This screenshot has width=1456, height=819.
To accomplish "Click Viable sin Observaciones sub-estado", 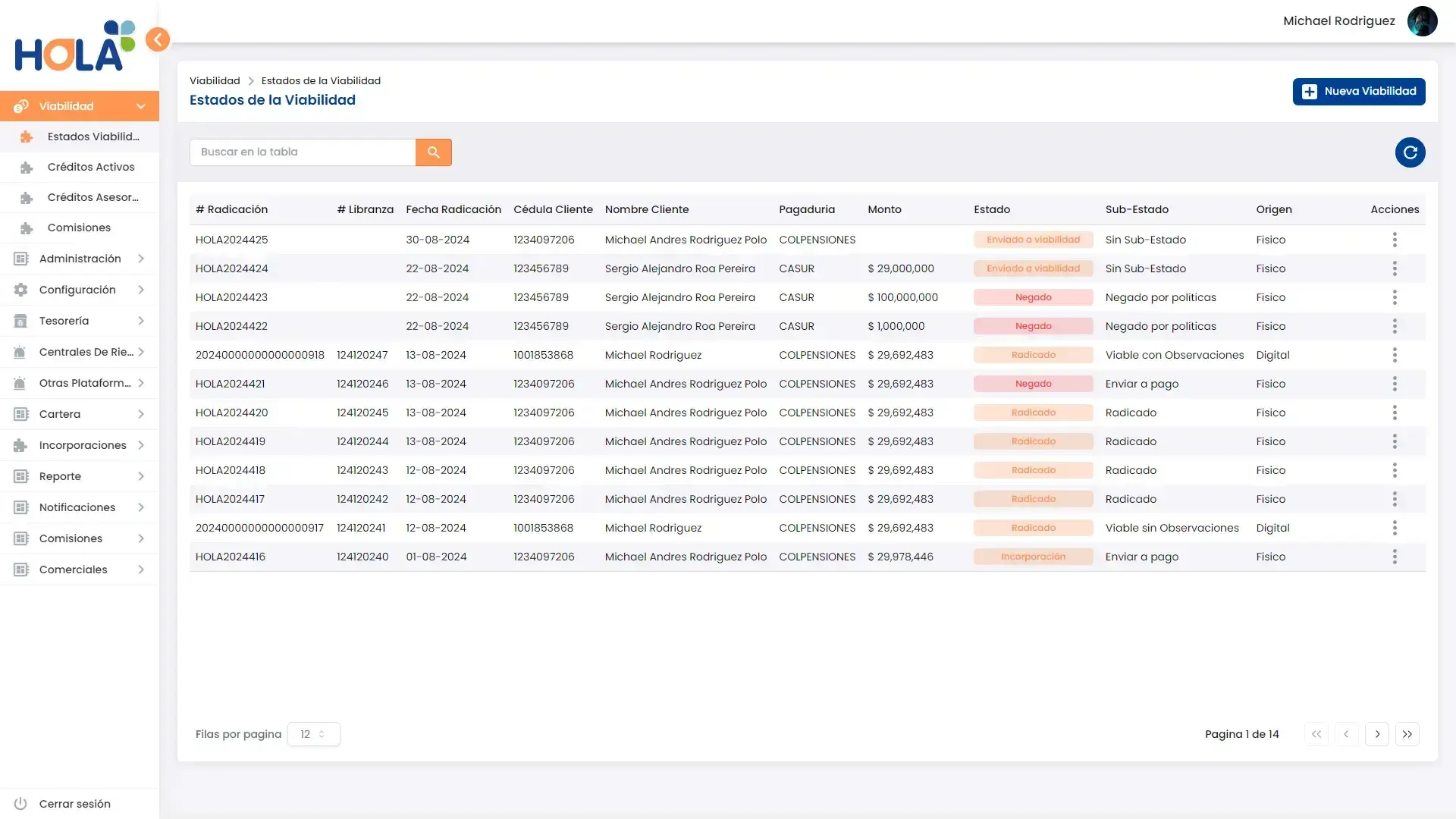I will coord(1172,528).
